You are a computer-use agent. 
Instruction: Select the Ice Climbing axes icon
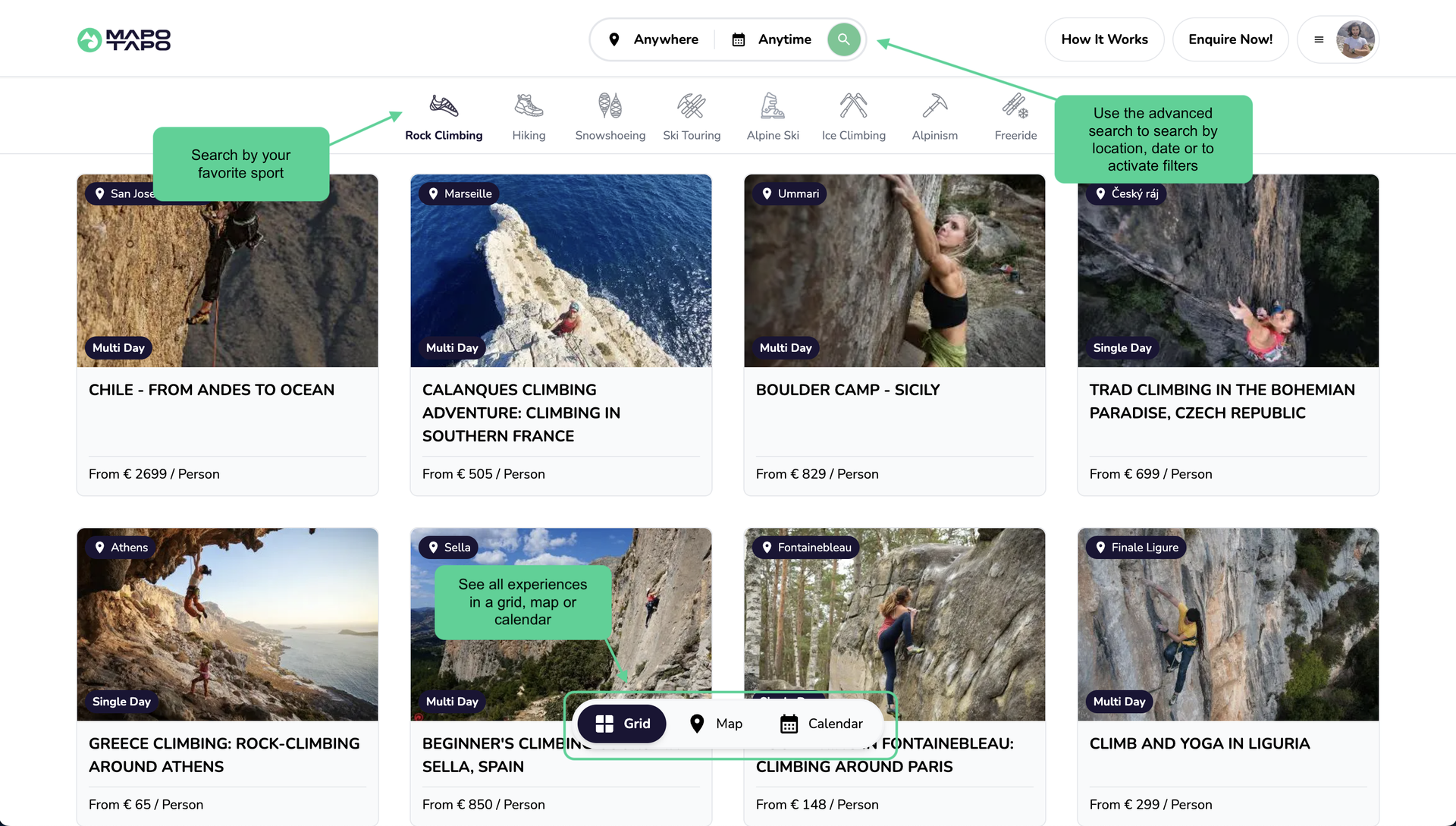[853, 106]
